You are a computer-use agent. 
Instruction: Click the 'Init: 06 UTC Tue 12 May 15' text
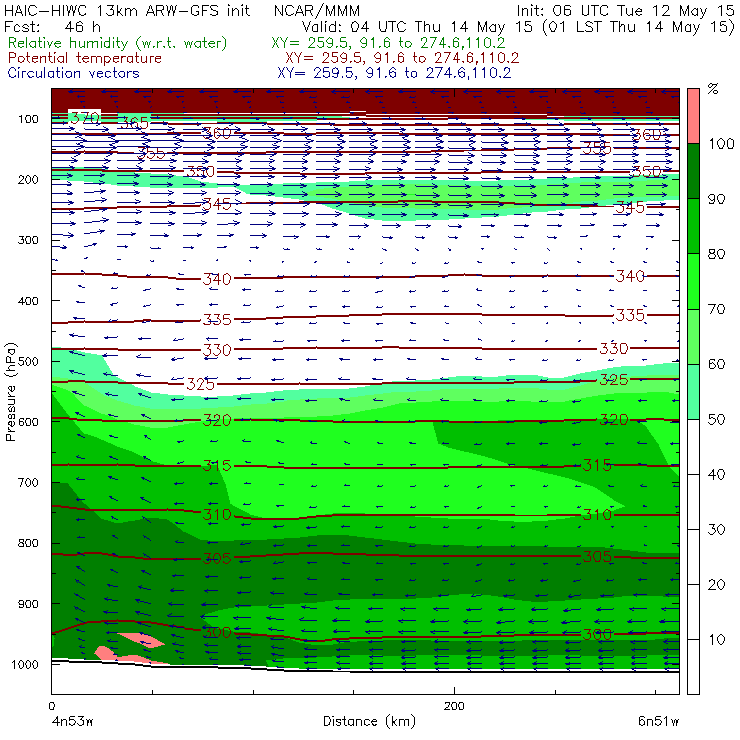click(x=625, y=11)
